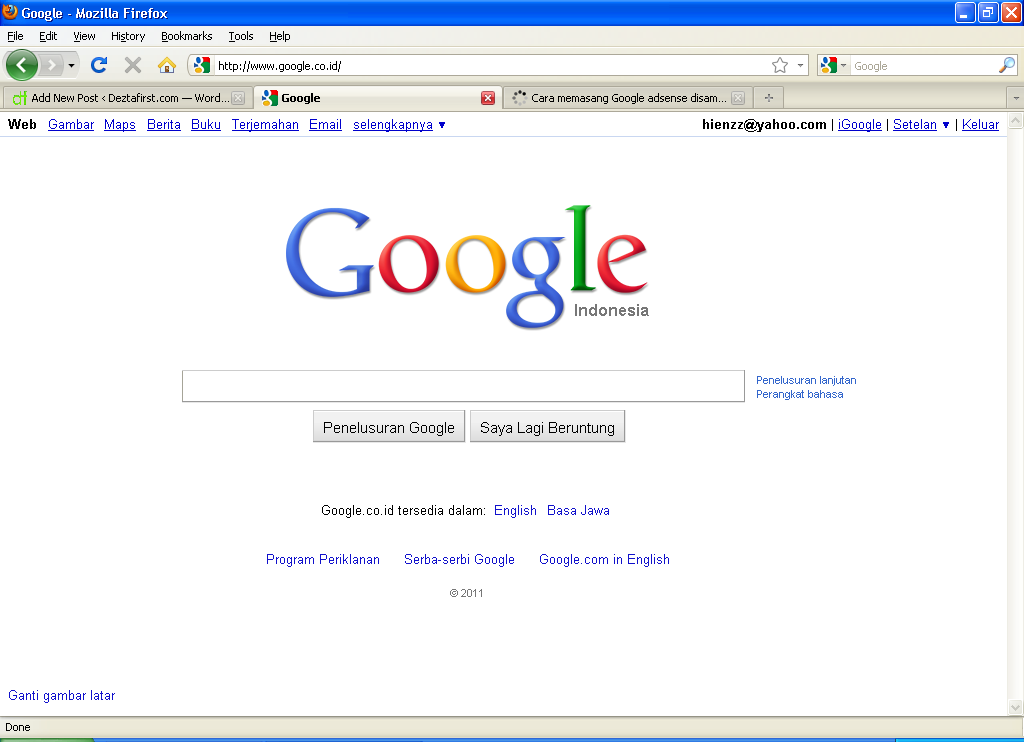
Task: Click the hienzz@yahoo.com account text
Action: click(x=764, y=124)
